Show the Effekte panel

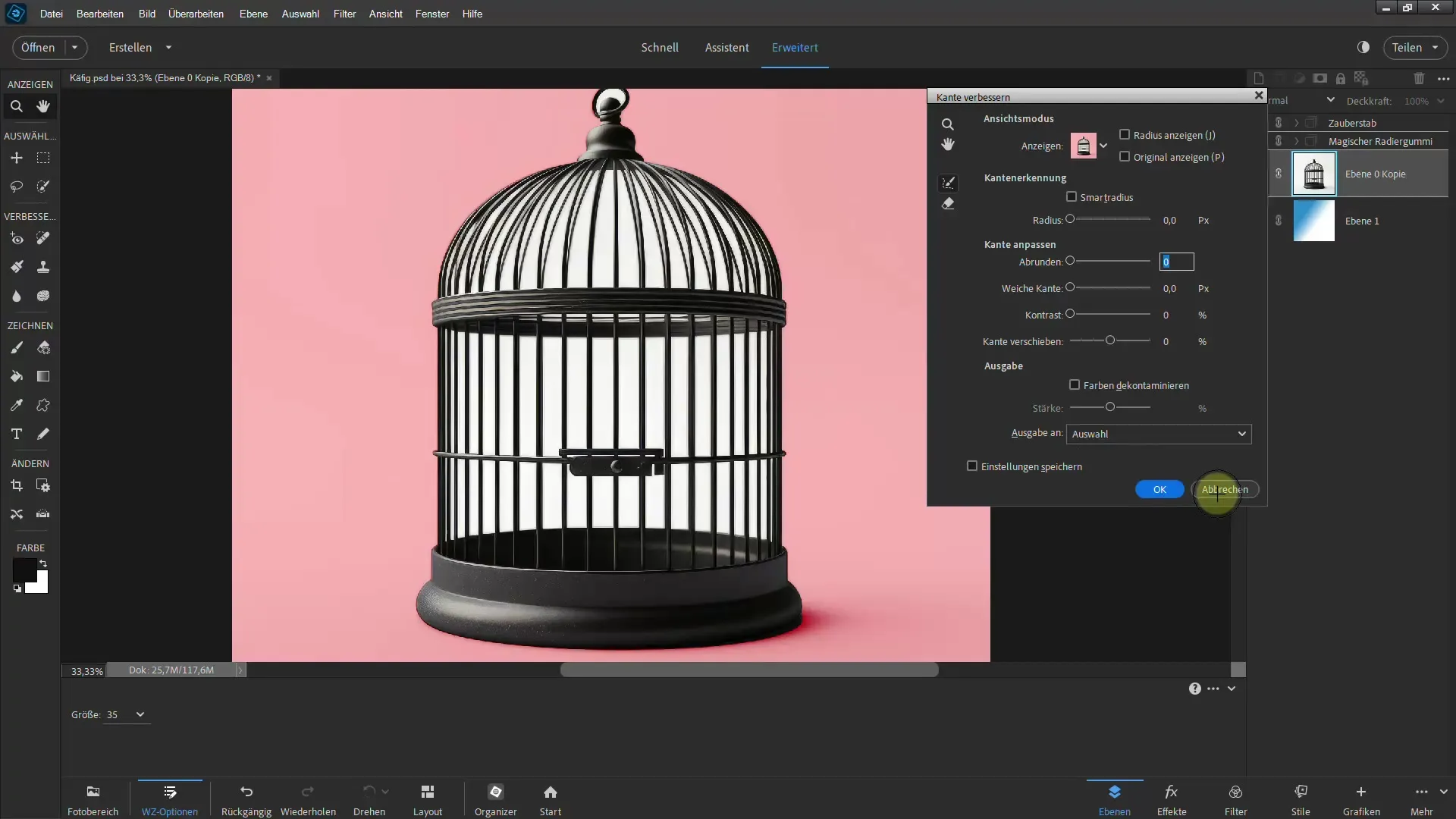point(1172,799)
